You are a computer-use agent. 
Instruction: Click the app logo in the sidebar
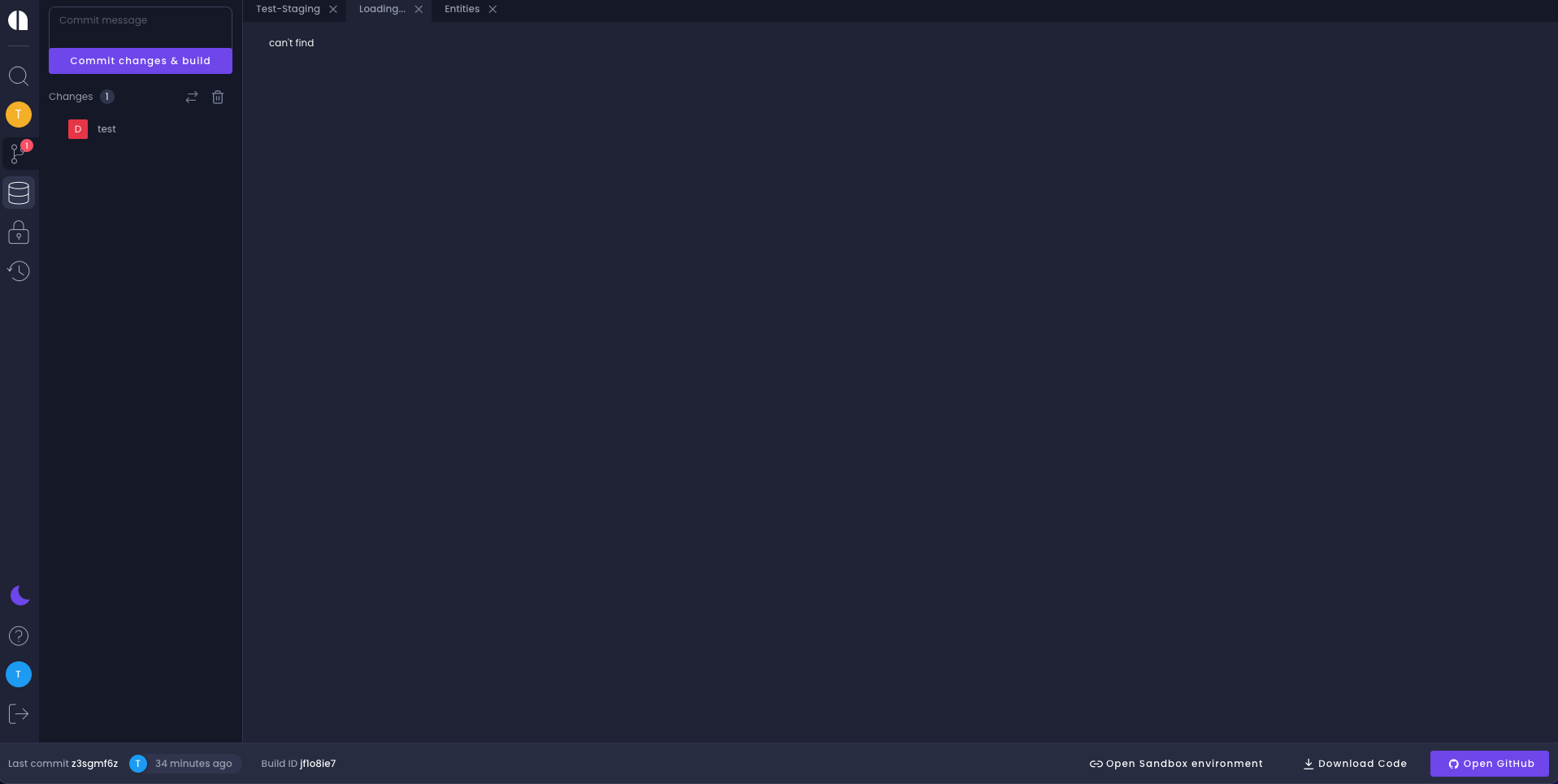[x=19, y=19]
